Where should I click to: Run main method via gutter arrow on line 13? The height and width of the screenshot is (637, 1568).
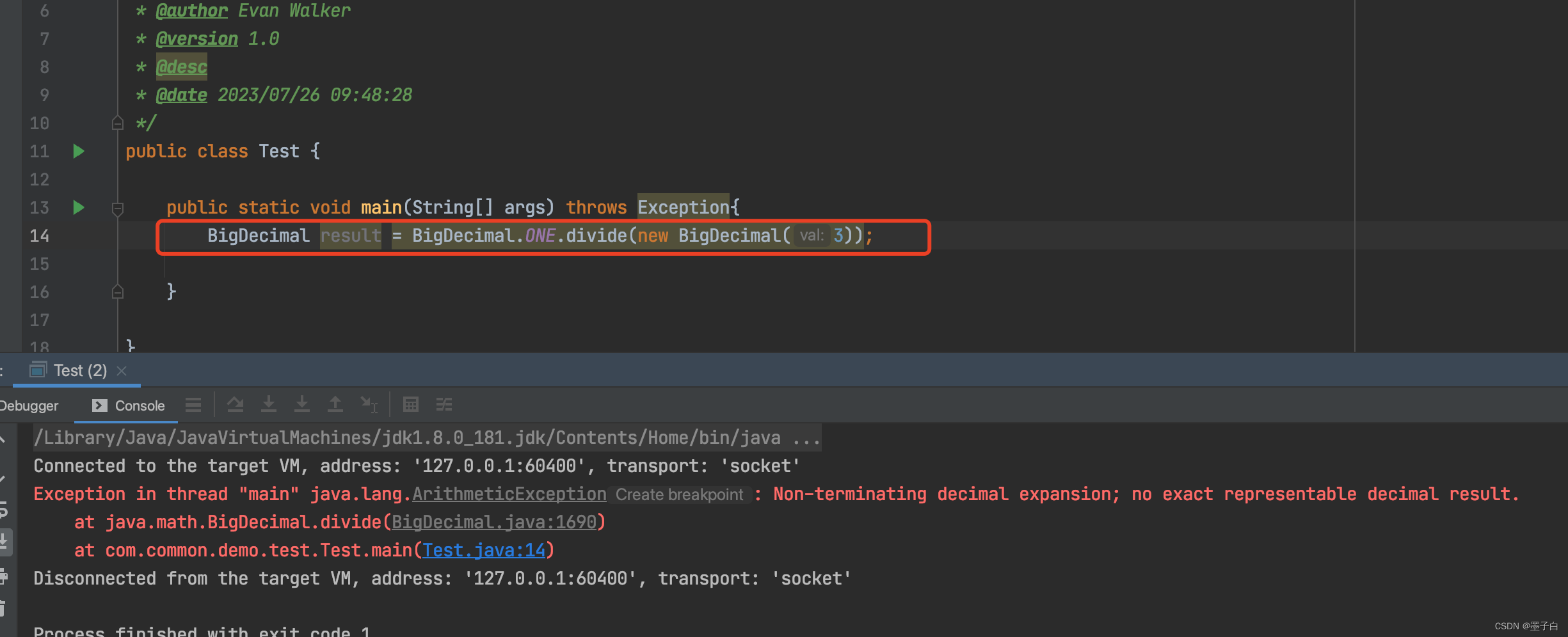pos(77,207)
